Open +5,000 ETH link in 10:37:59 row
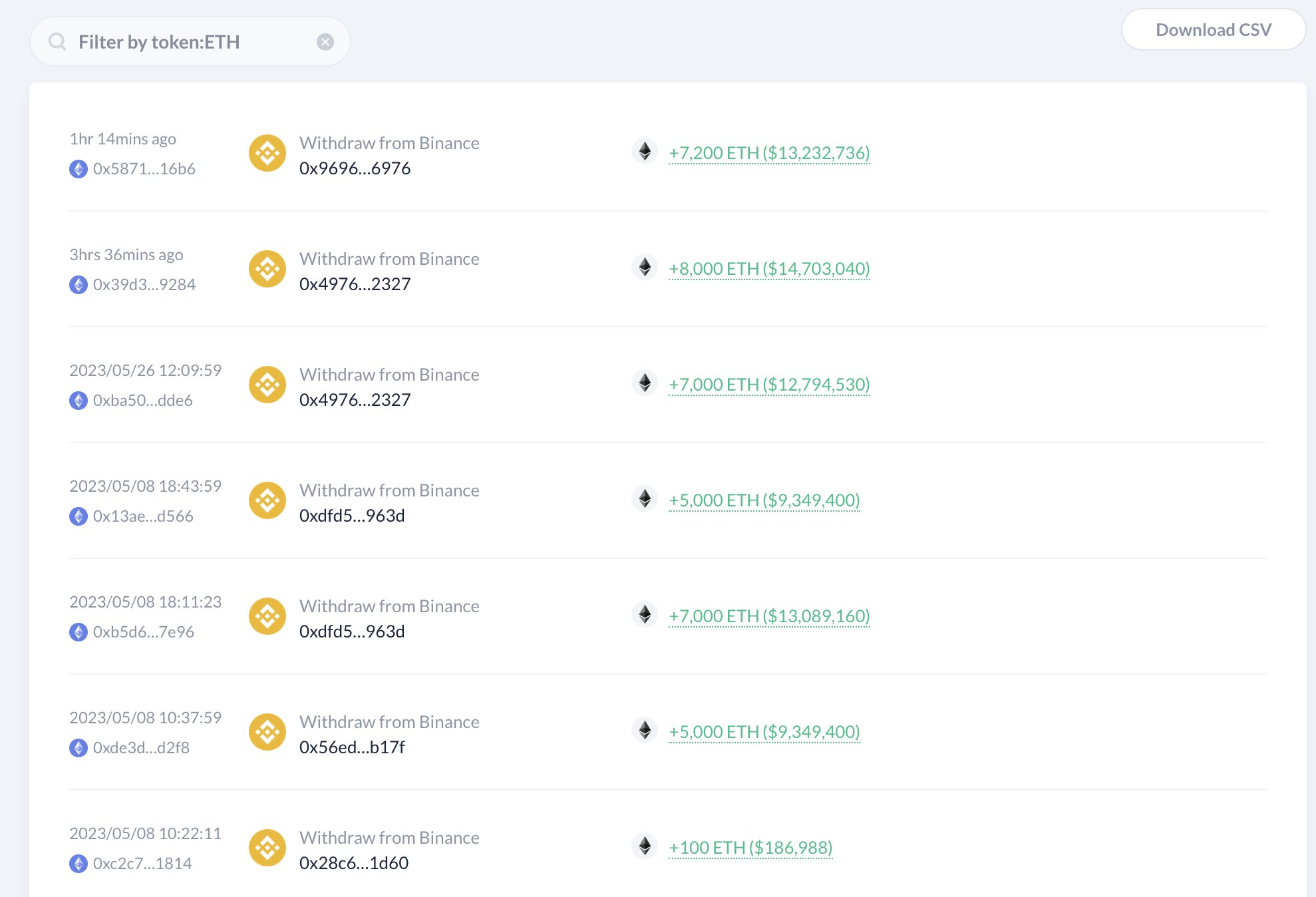 (764, 732)
